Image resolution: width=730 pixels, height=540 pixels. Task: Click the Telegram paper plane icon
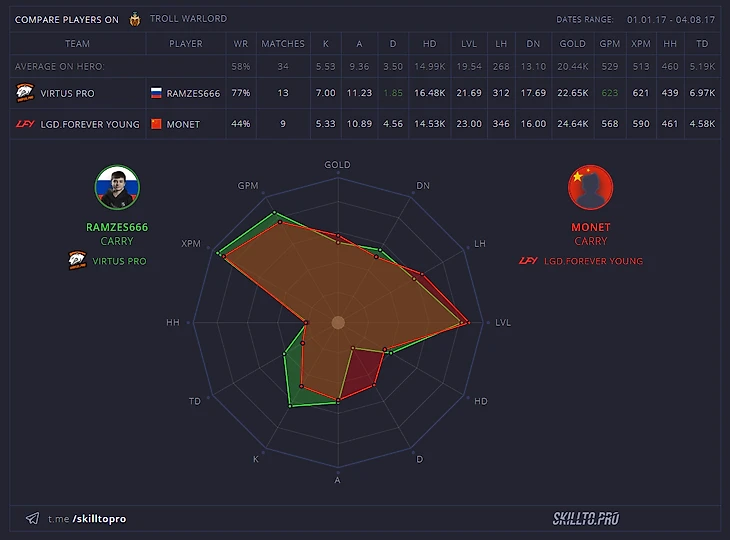click(33, 519)
